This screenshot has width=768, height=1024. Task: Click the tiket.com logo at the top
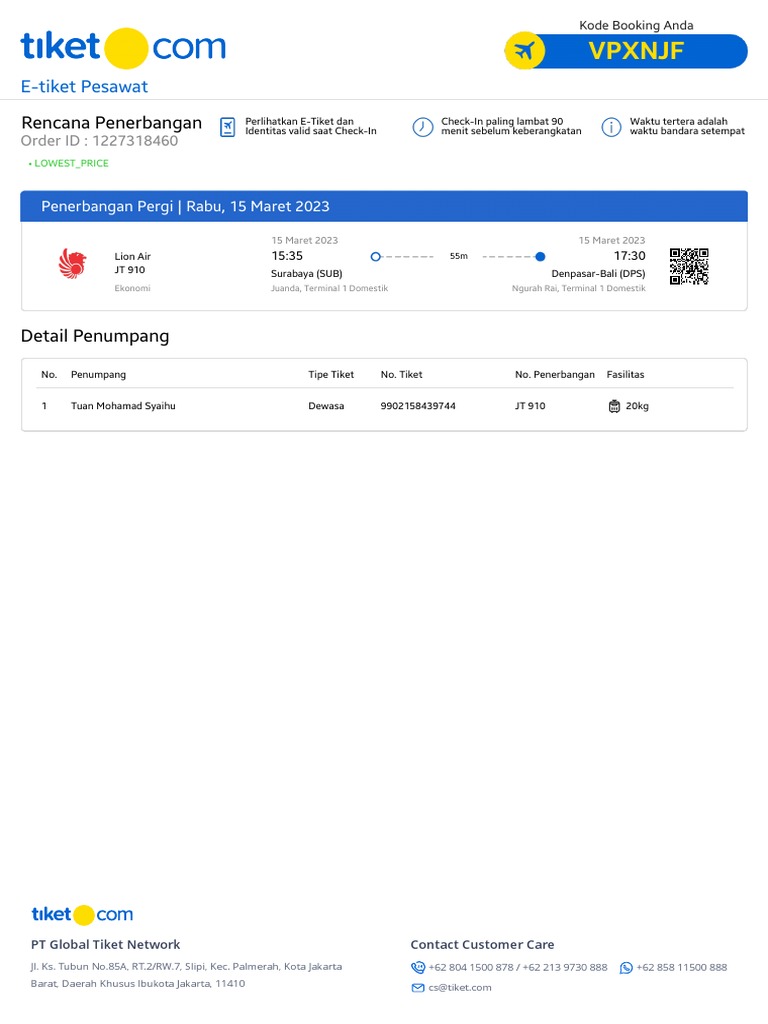(x=123, y=47)
